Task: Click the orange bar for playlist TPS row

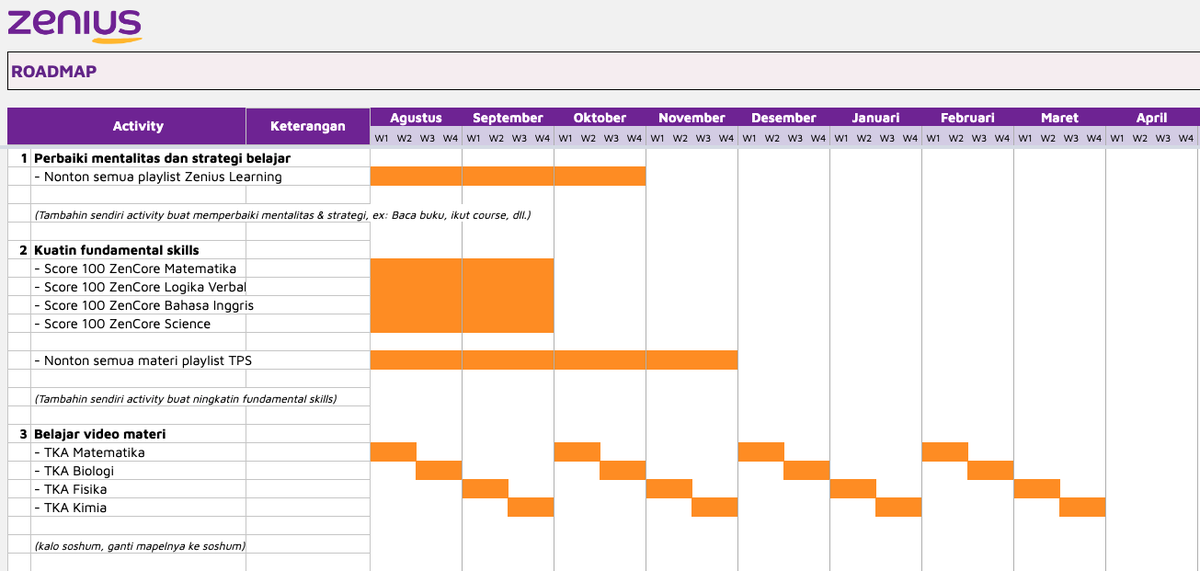Action: pos(554,360)
